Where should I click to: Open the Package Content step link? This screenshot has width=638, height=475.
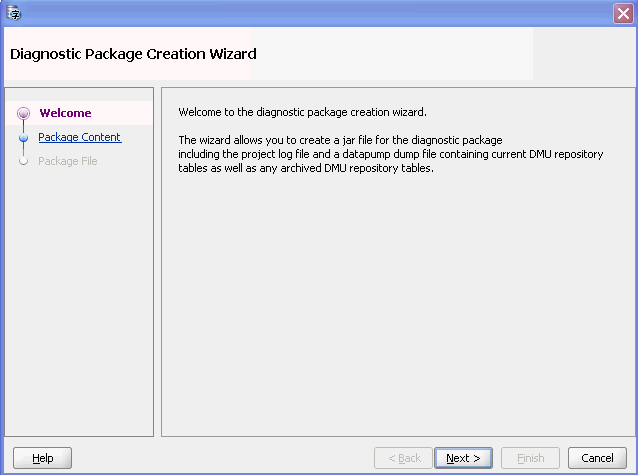[x=80, y=137]
